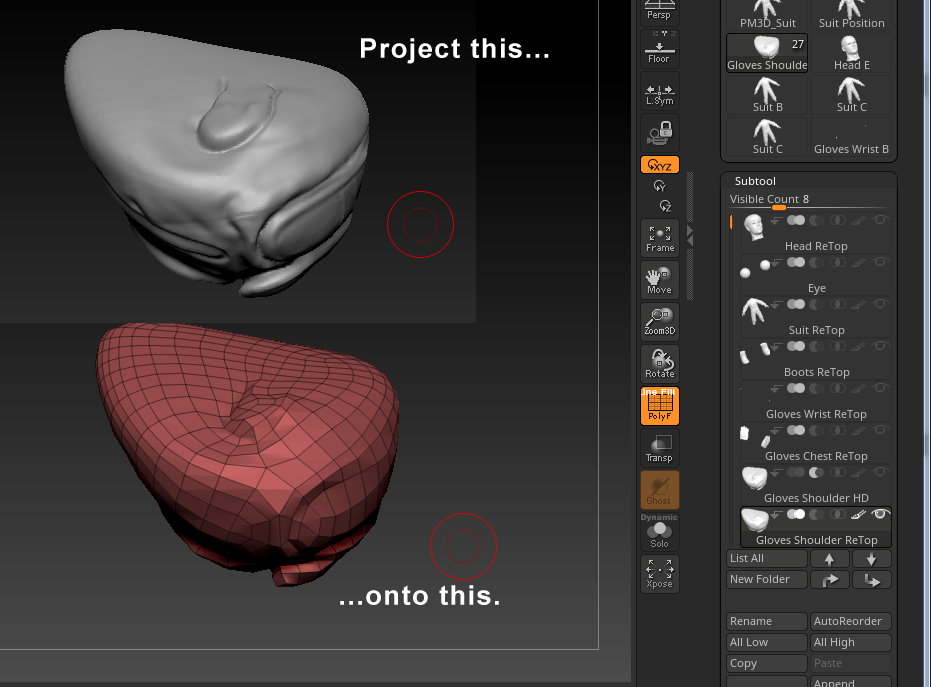Select the Y-axis rotation icon

point(660,186)
